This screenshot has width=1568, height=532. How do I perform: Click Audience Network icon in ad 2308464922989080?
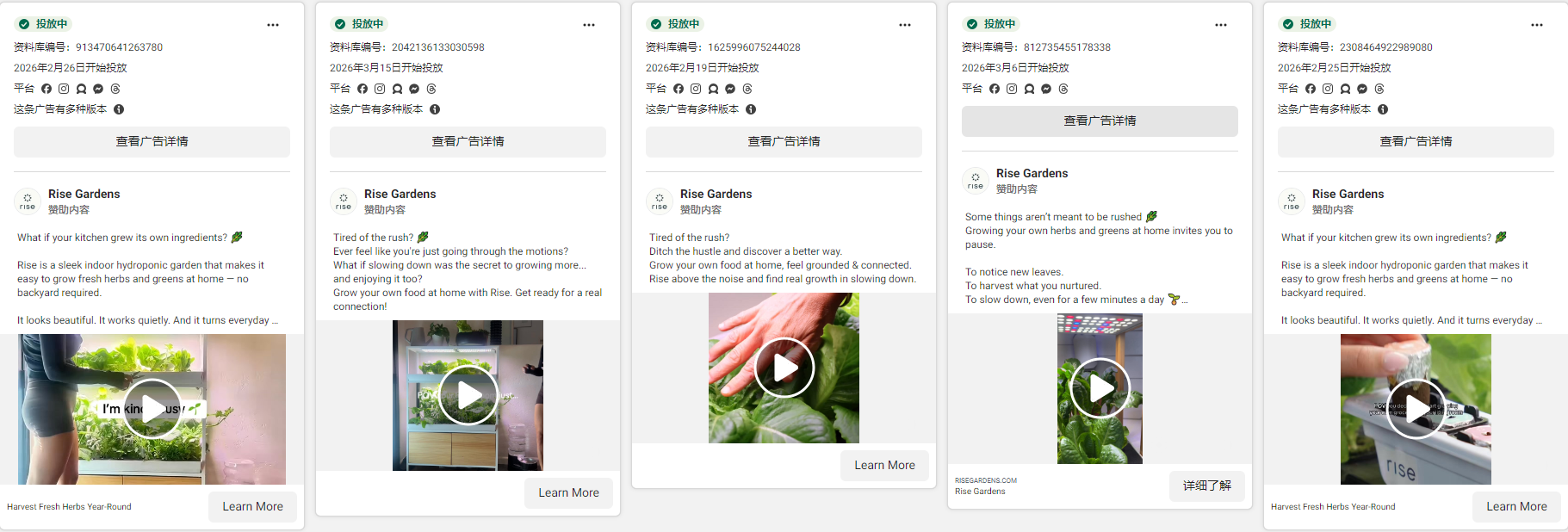(x=1345, y=89)
